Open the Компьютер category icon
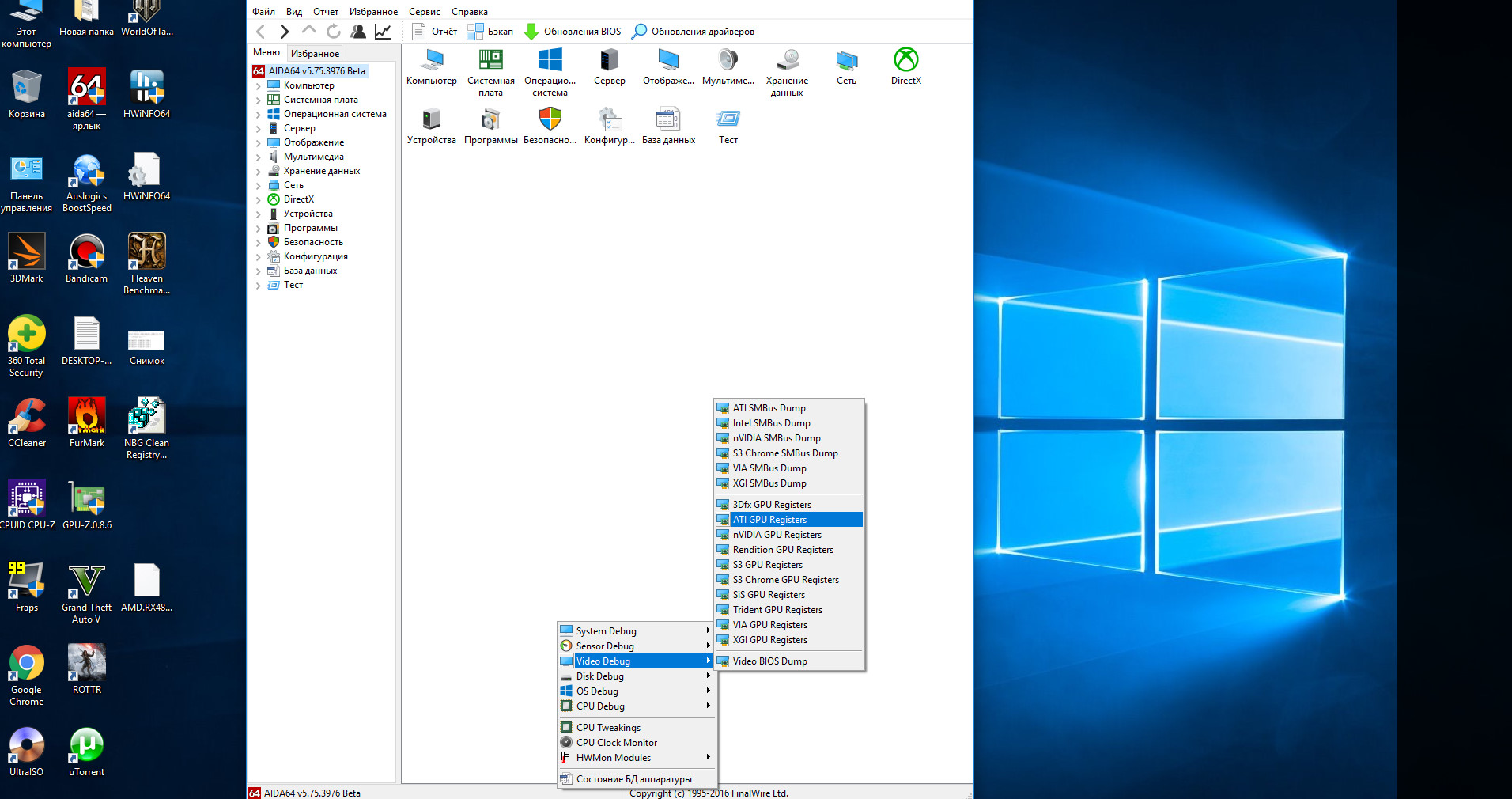This screenshot has width=1512, height=799. (431, 67)
